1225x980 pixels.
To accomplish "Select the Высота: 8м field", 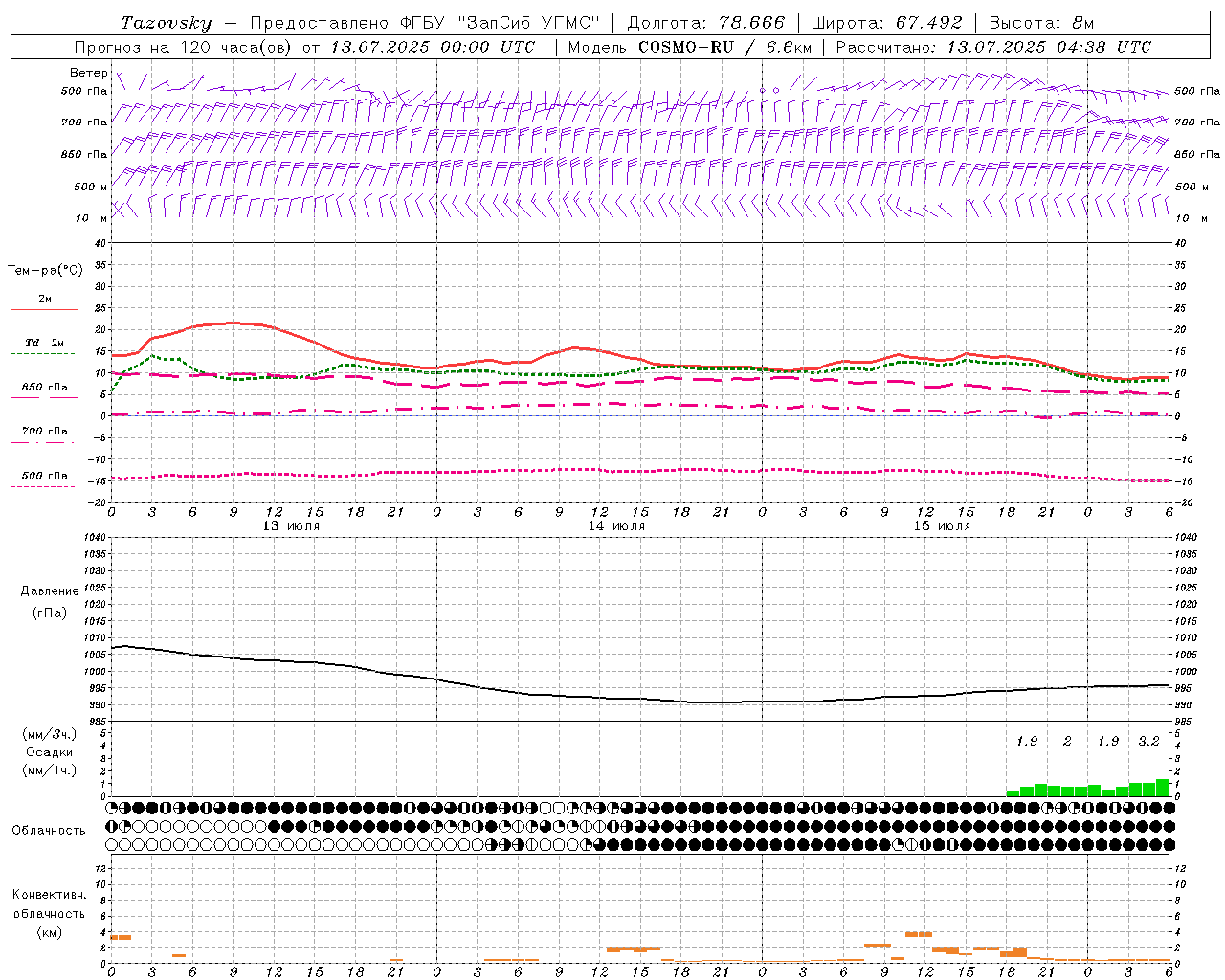I will point(1041,23).
